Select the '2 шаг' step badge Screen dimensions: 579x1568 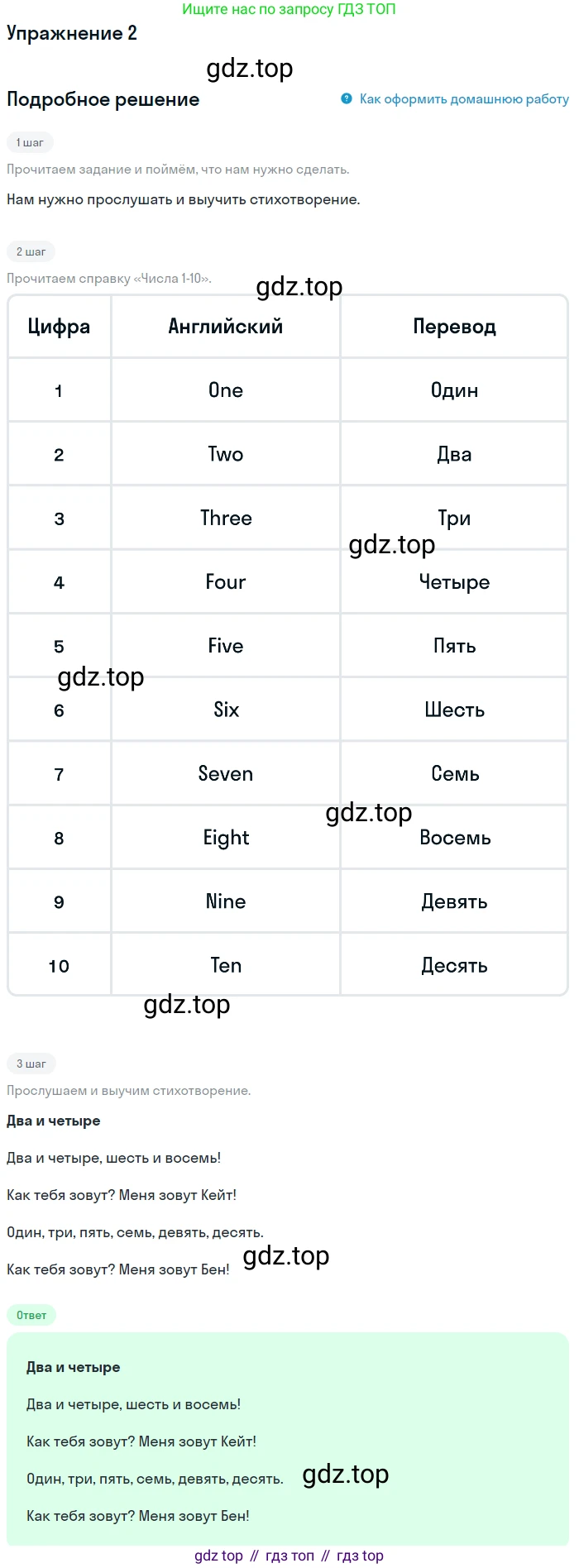pyautogui.click(x=31, y=251)
